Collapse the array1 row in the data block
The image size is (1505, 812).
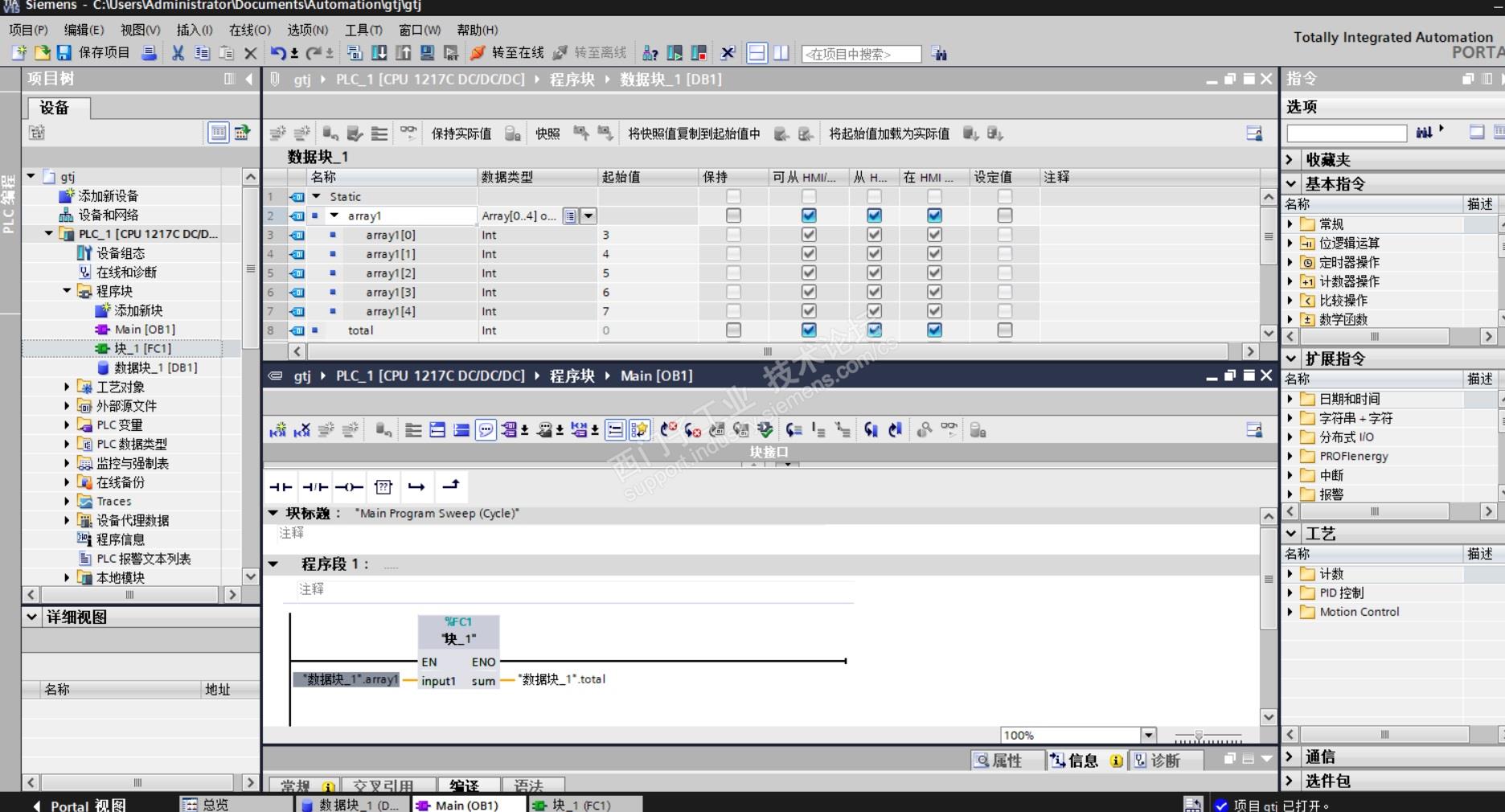(x=334, y=215)
